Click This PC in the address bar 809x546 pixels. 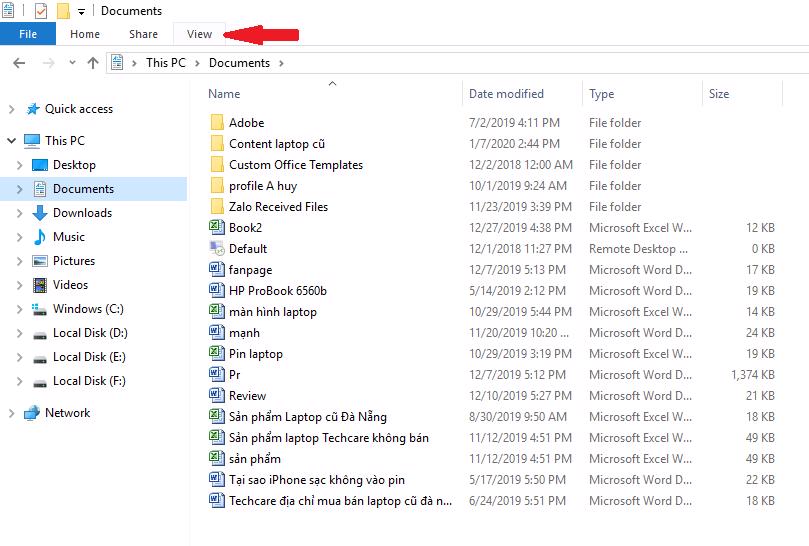166,62
